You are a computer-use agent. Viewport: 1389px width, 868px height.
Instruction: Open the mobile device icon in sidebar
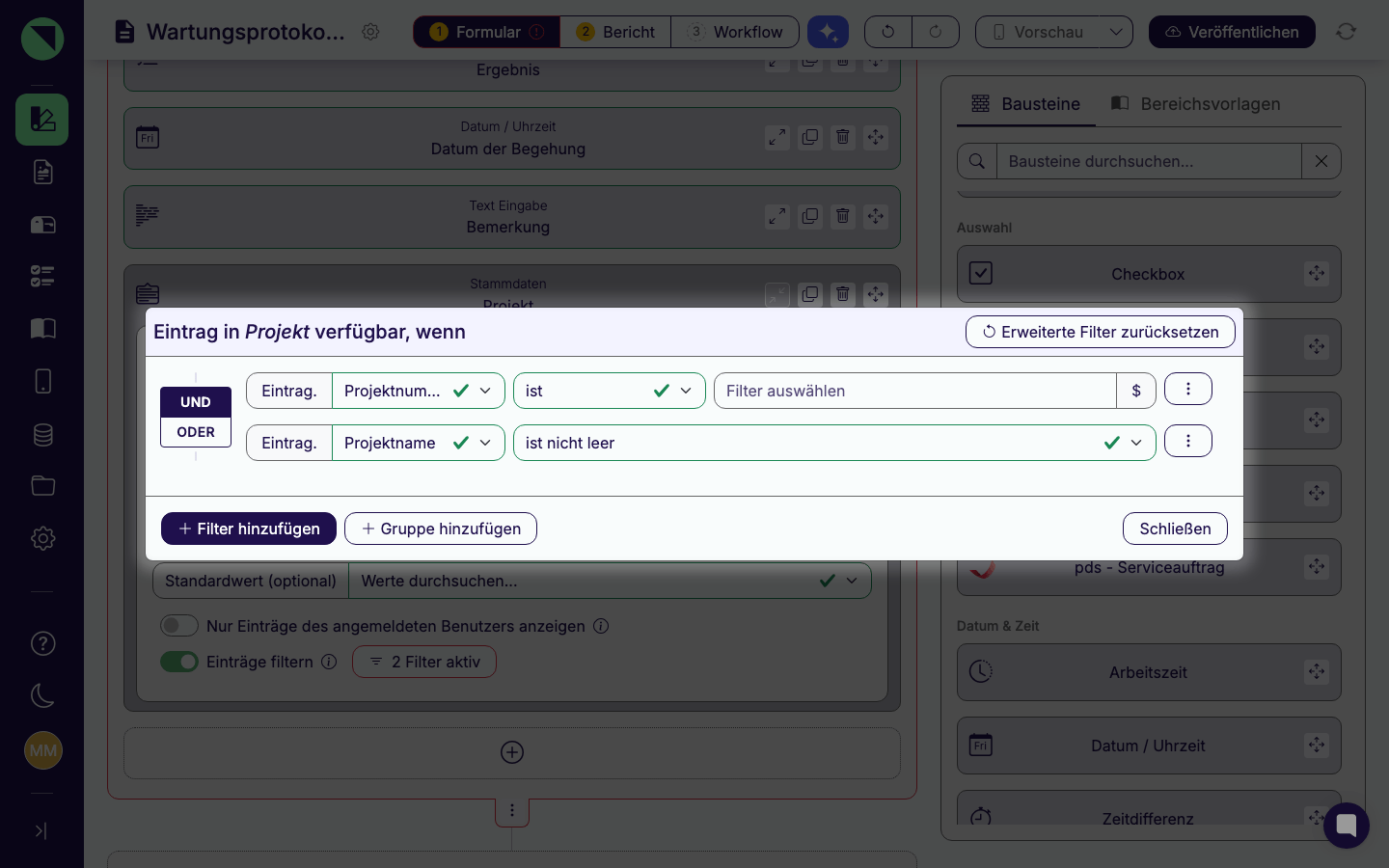(42, 381)
